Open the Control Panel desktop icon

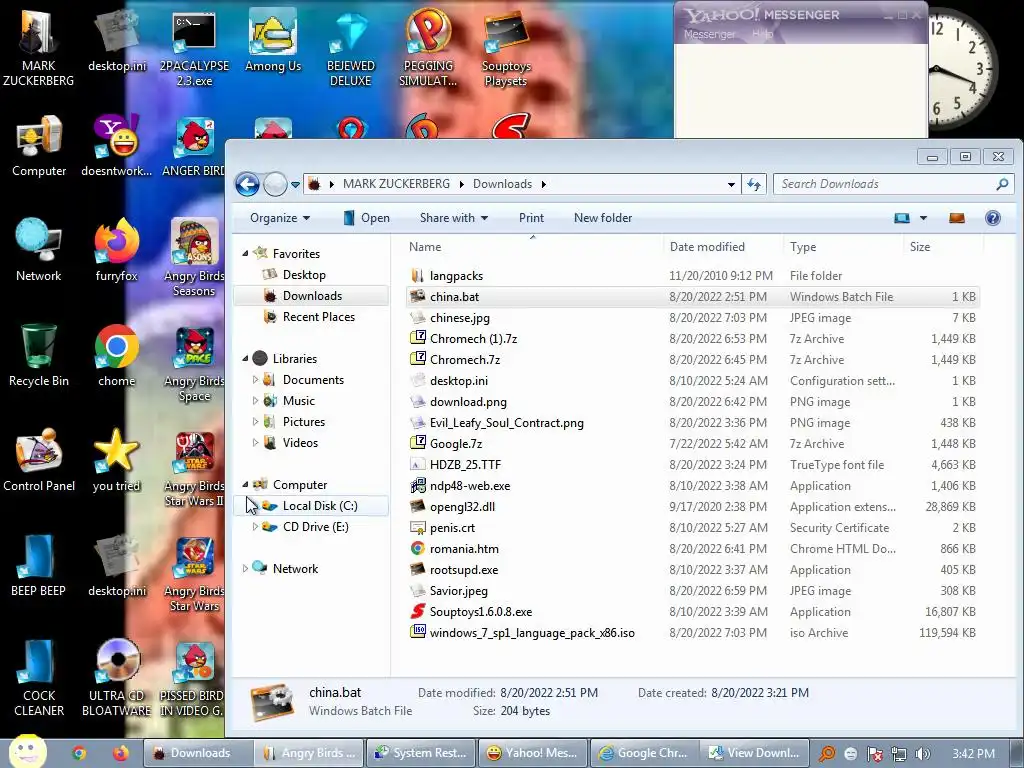[39, 460]
